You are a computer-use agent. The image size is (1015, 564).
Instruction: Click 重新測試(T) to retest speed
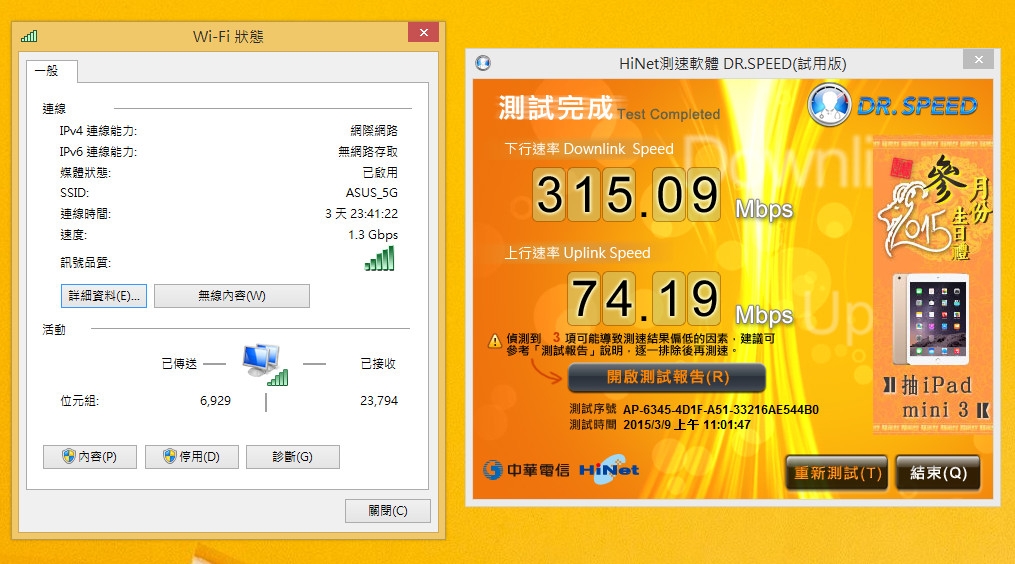838,473
